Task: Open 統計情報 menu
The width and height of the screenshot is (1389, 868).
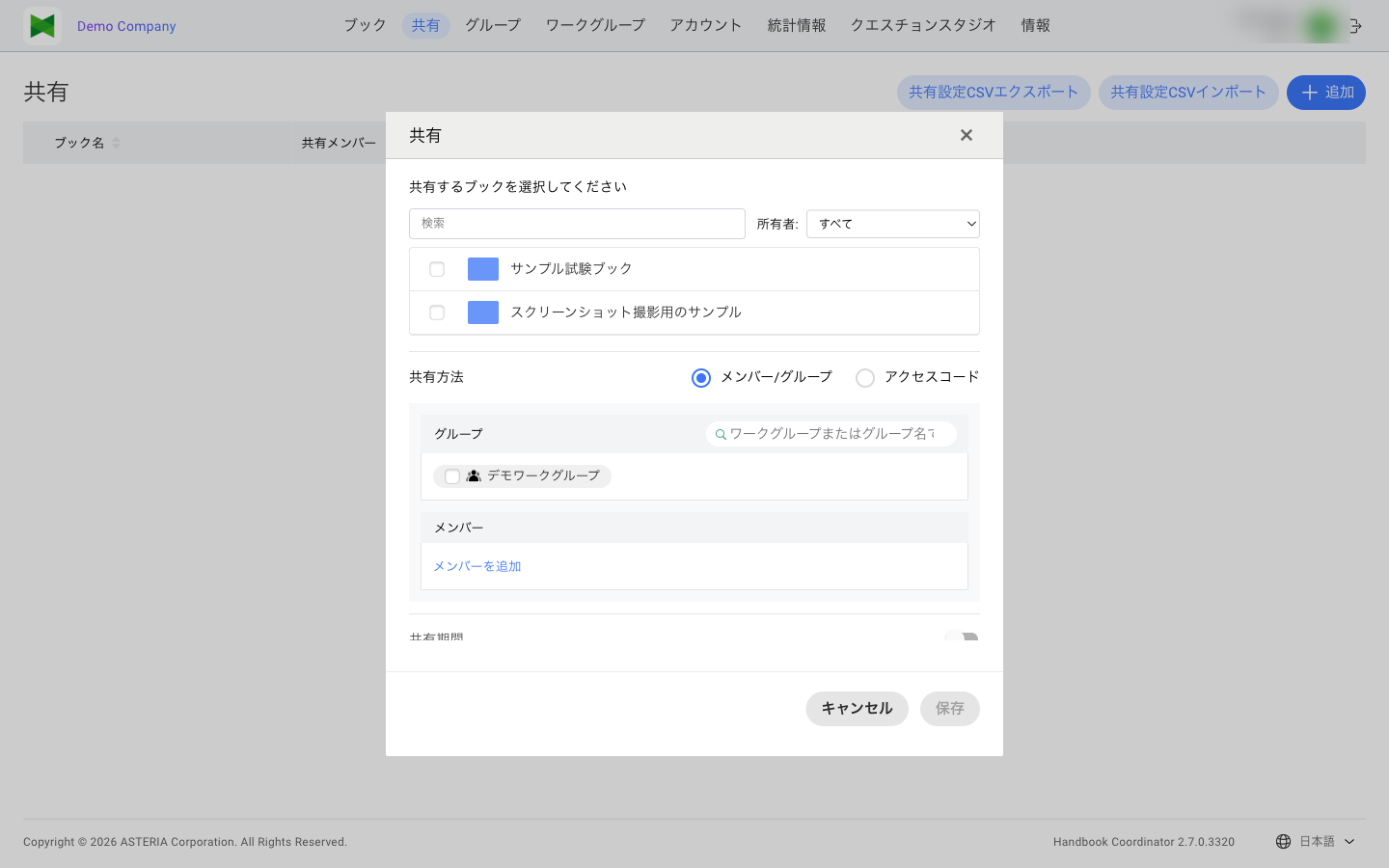Action: (797, 25)
